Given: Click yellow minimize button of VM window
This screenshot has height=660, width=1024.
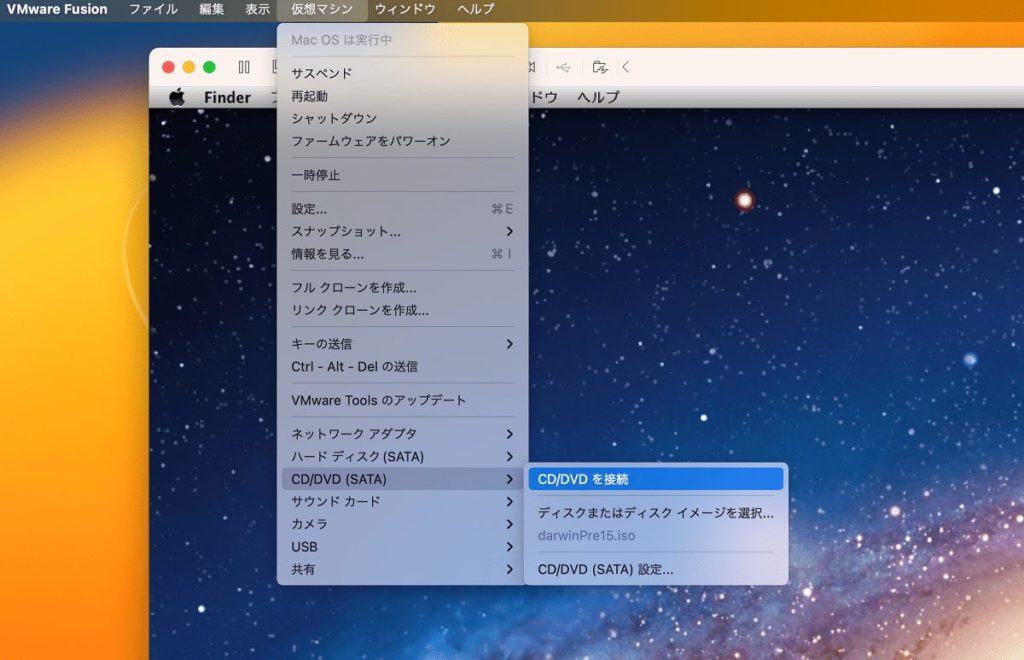Looking at the screenshot, I should (189, 67).
